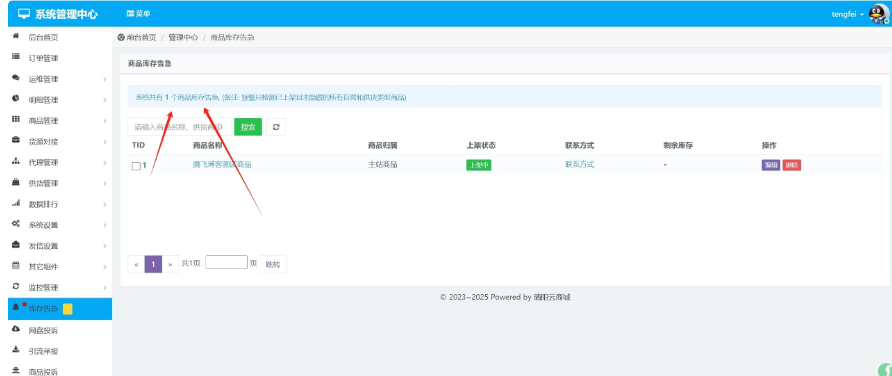Click the product name search input field
892x376 pixels.
pyautogui.click(x=180, y=127)
